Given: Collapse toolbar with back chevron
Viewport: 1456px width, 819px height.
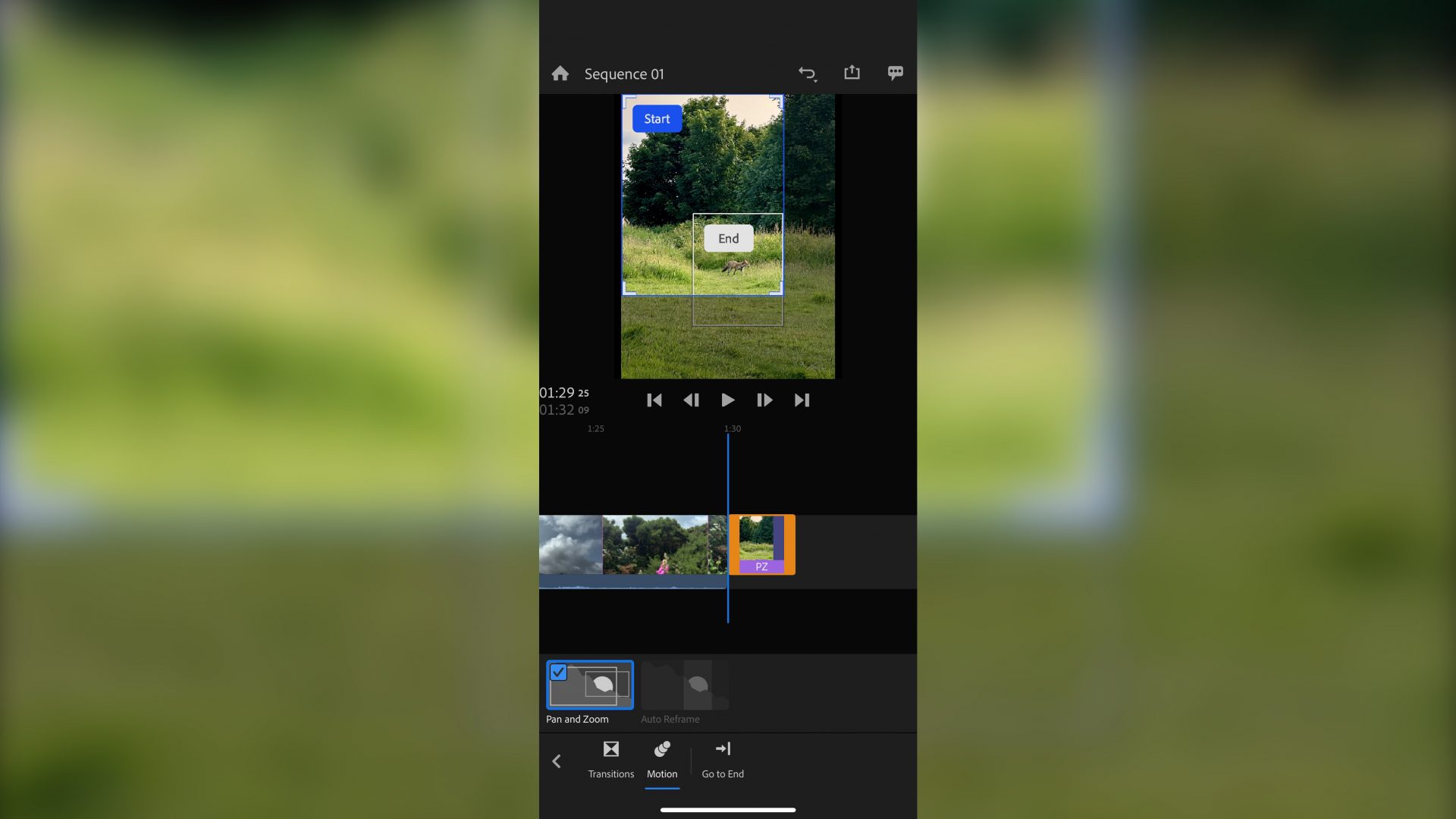Looking at the screenshot, I should pos(557,761).
